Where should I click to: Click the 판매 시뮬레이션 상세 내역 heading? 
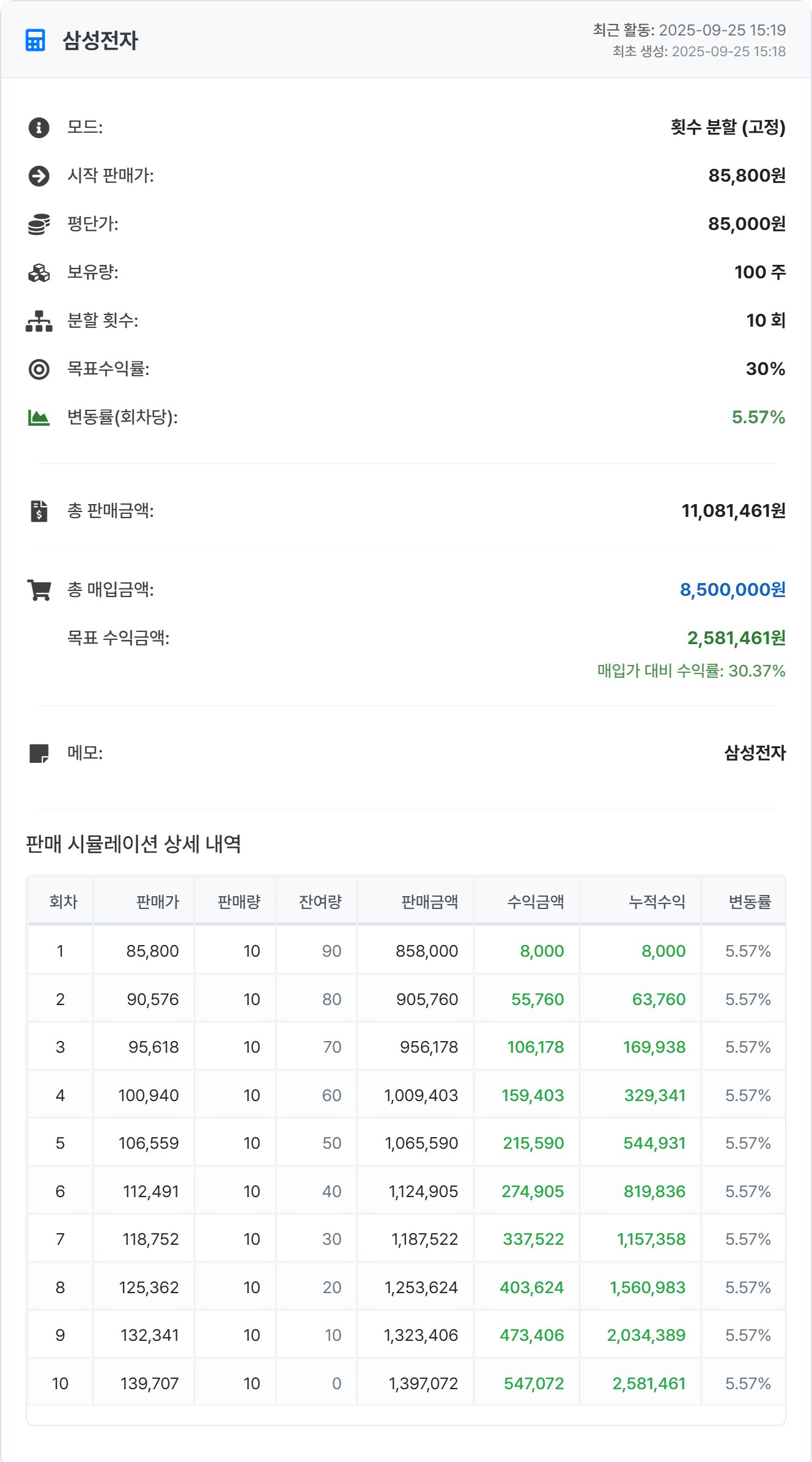(133, 844)
